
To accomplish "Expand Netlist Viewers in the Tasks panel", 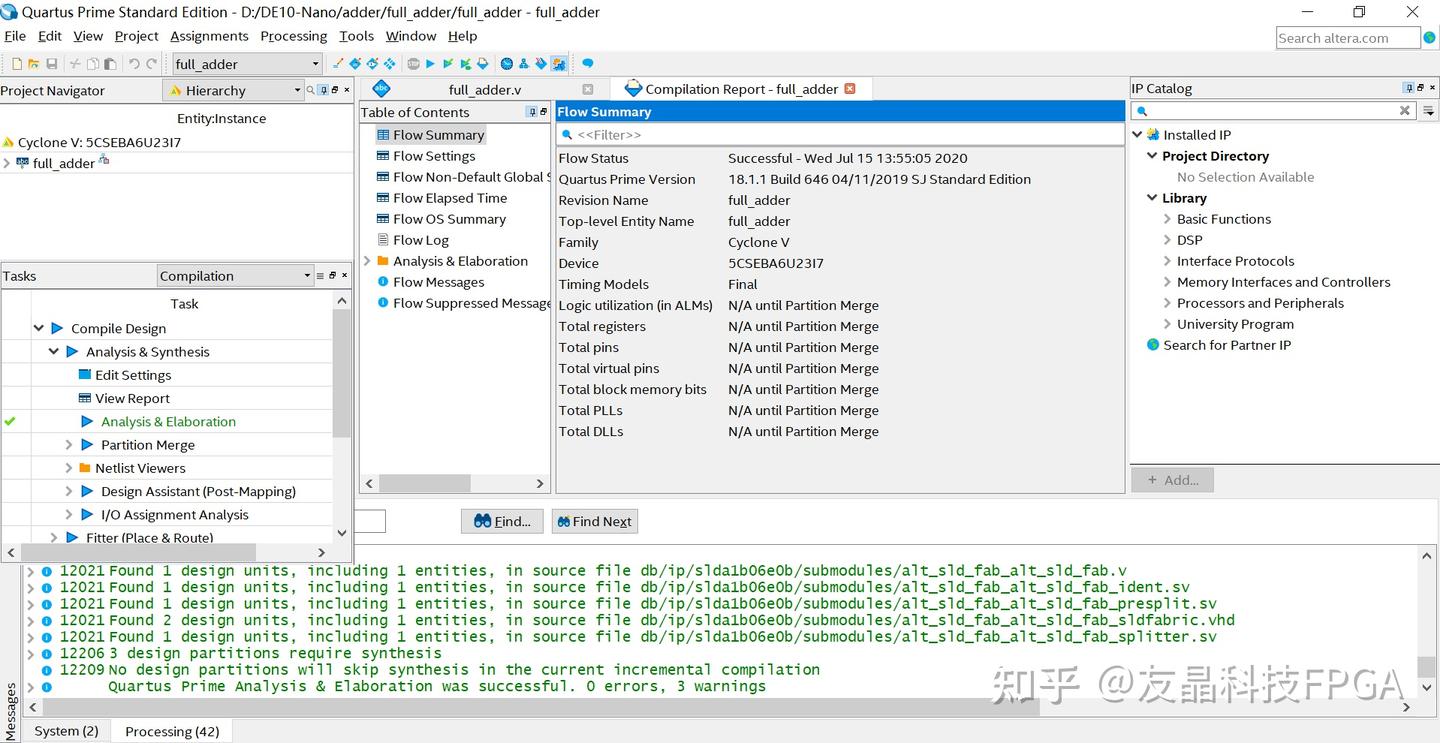I will click(x=69, y=467).
